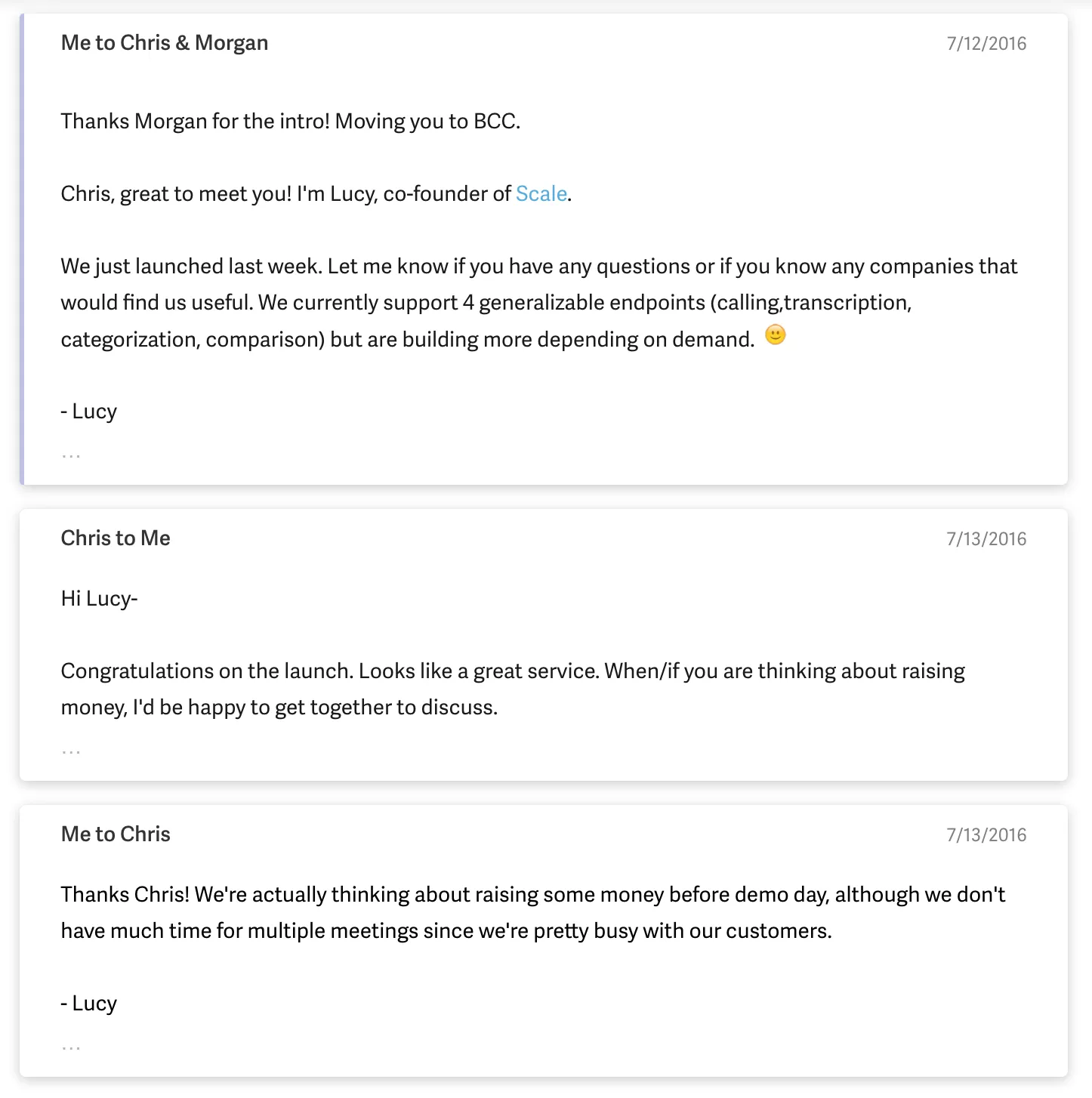This screenshot has height=1098, width=1092.
Task: Open the 'Me to Chris' message header
Action: click(116, 834)
